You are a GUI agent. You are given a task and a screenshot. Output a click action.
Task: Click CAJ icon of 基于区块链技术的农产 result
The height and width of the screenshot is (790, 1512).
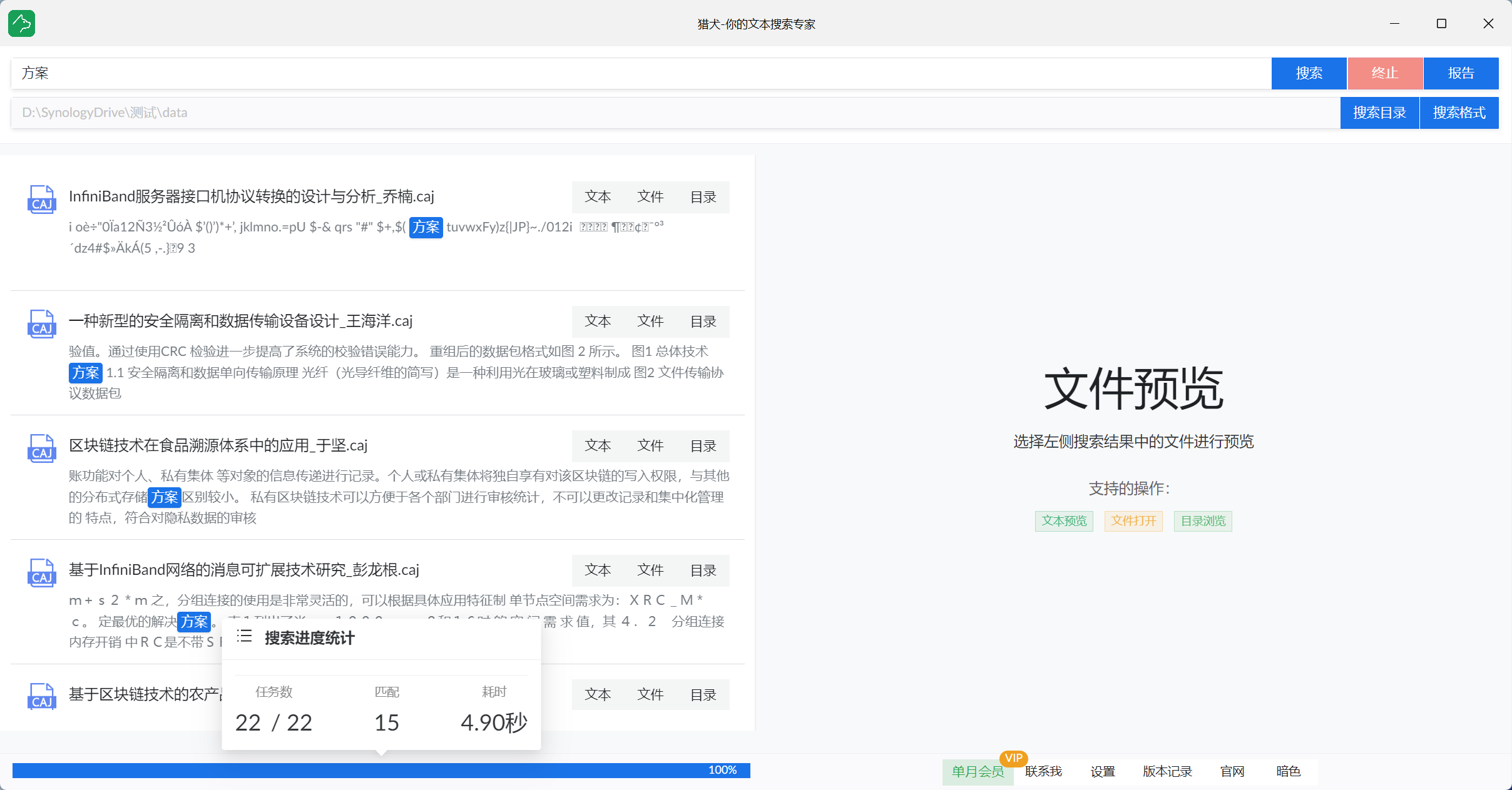[x=41, y=697]
